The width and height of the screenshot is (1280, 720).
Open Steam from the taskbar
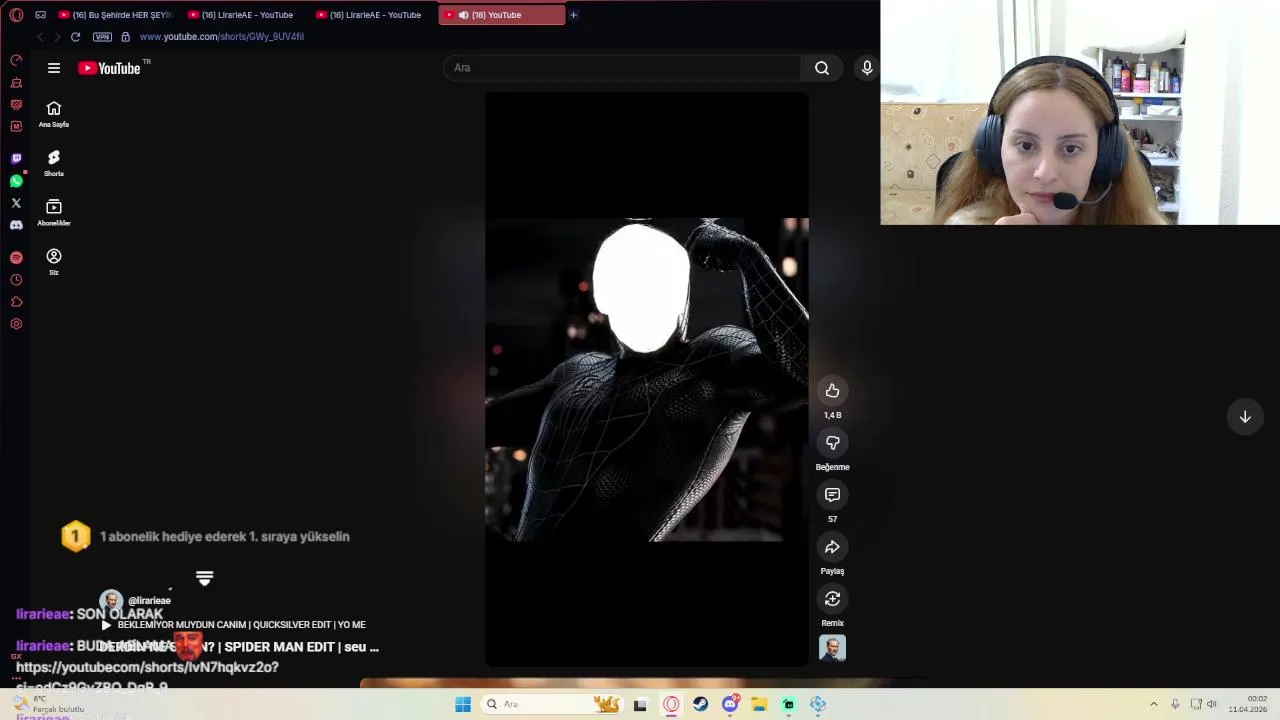click(700, 704)
